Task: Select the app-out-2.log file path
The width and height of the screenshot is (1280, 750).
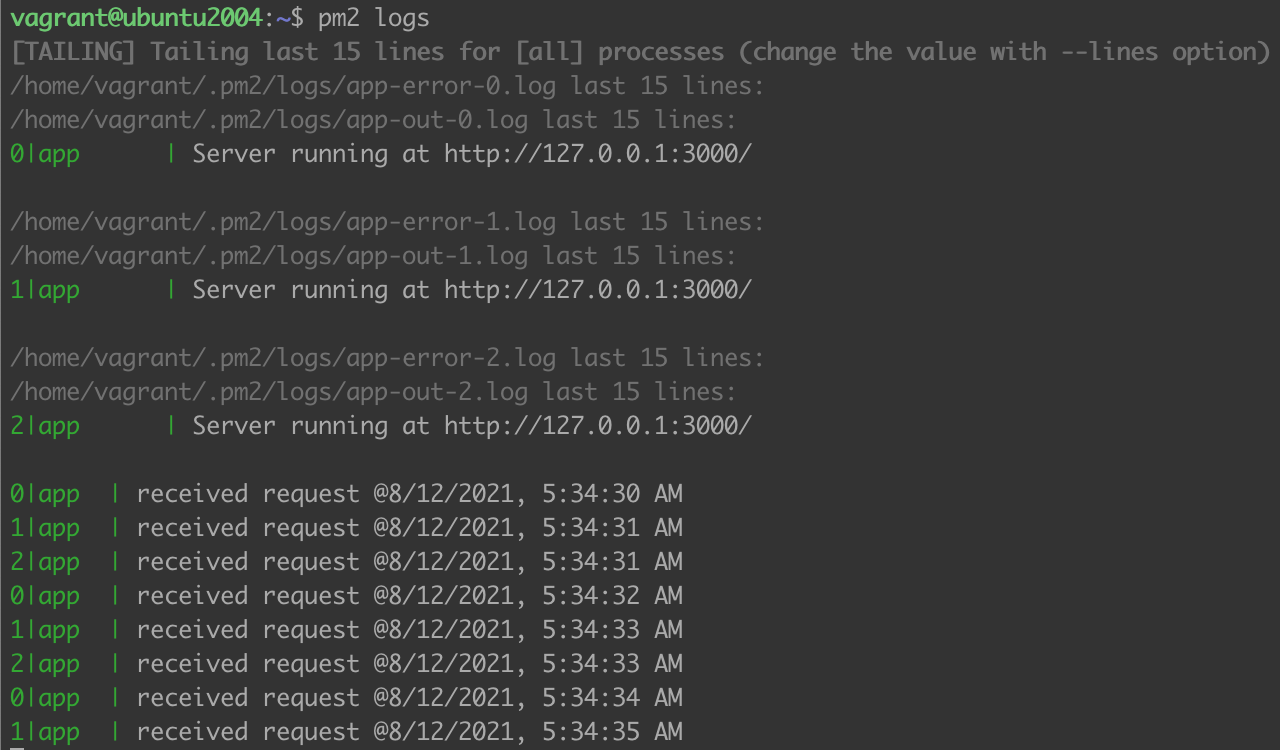Action: click(269, 392)
